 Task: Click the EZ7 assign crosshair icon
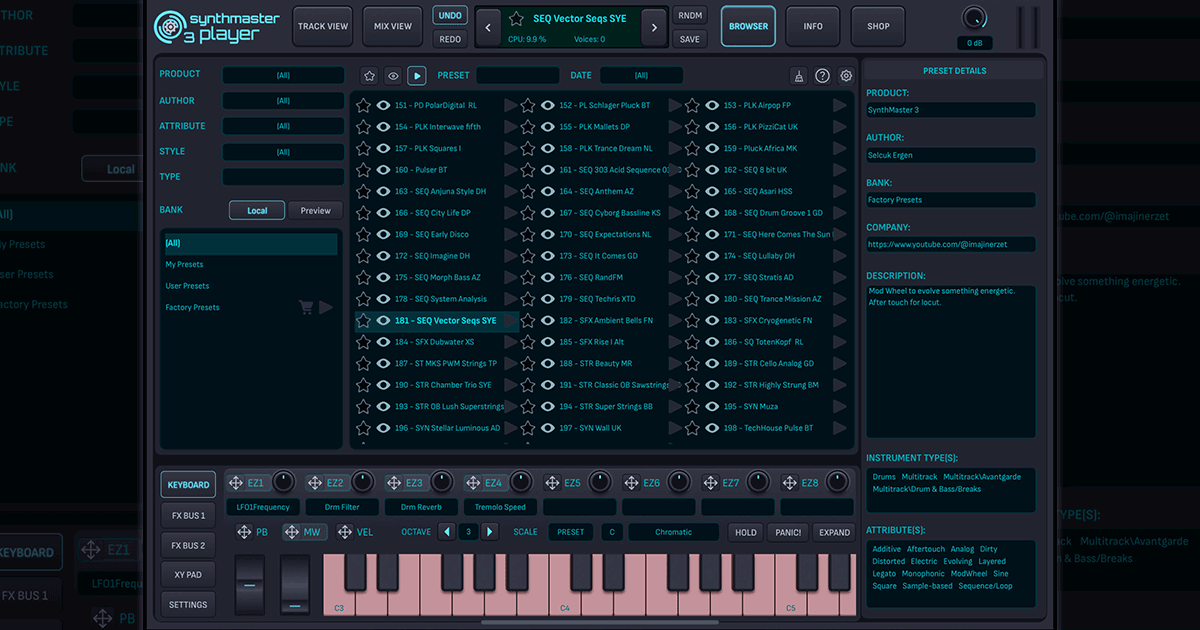pos(711,483)
